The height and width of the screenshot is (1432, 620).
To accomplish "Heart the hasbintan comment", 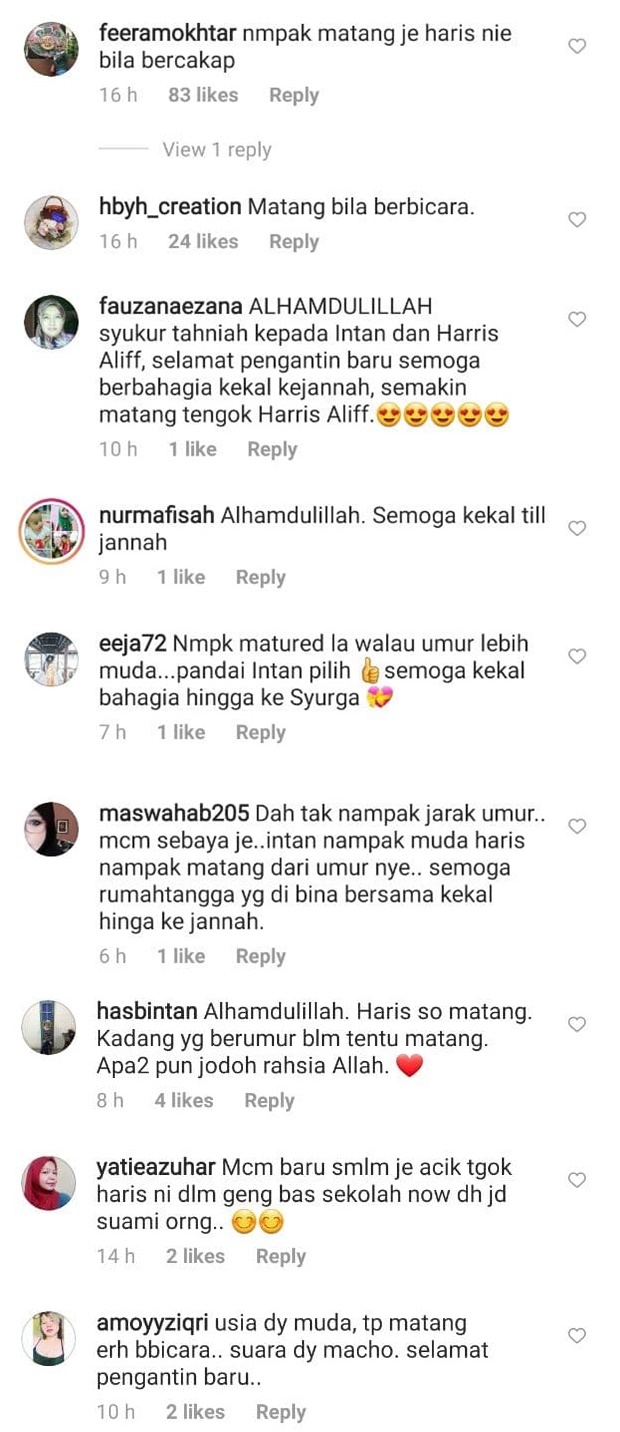I will [577, 1024].
